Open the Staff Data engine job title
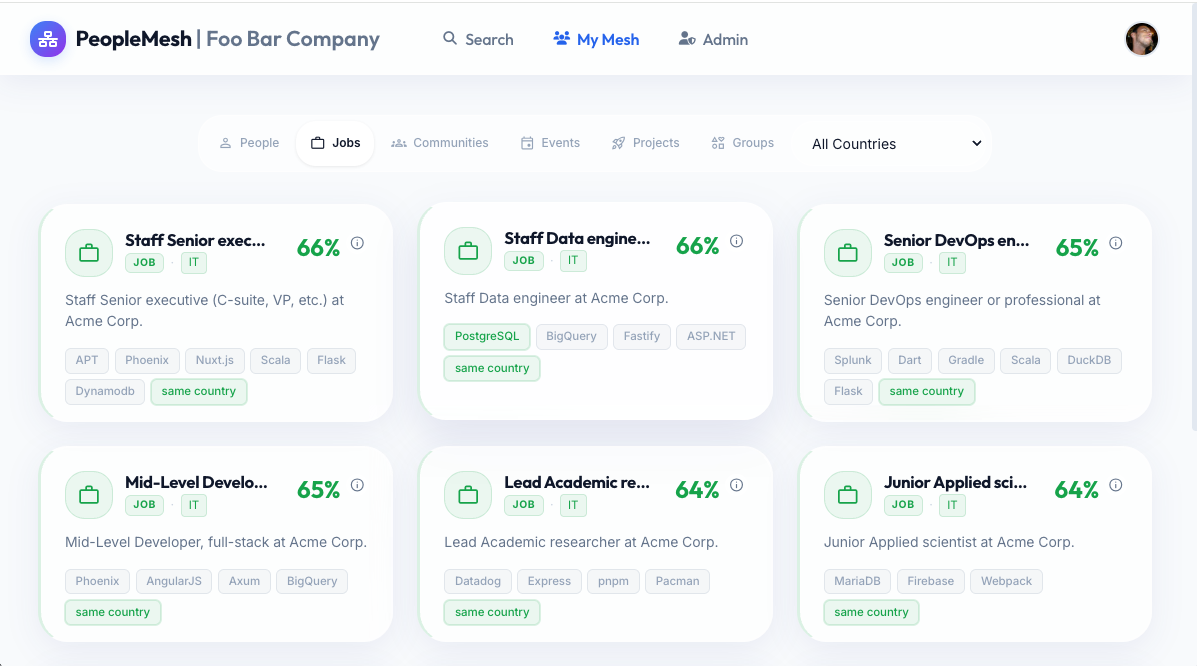Screen dimensions: 1197x666 tap(577, 238)
